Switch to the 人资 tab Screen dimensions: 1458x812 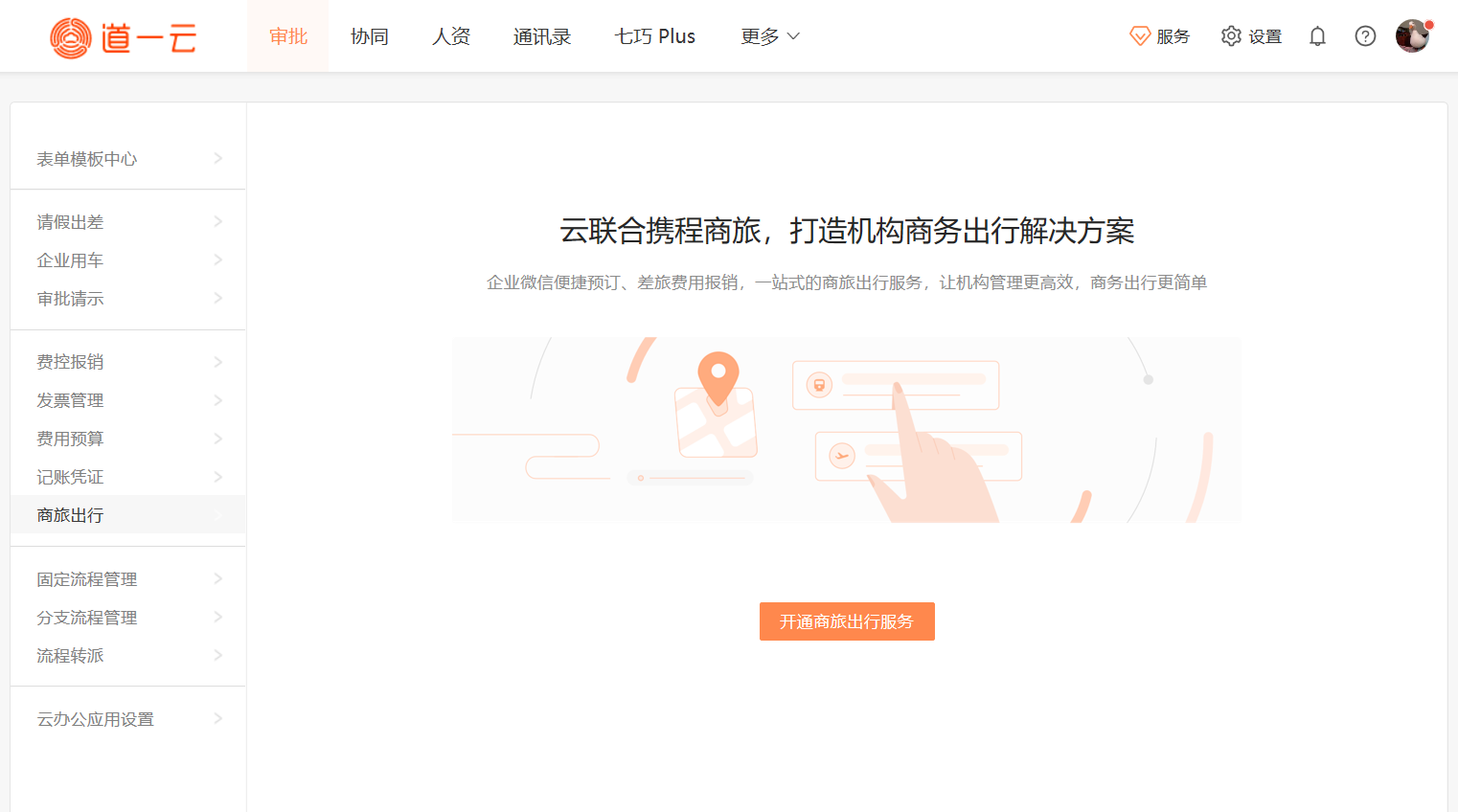point(451,36)
